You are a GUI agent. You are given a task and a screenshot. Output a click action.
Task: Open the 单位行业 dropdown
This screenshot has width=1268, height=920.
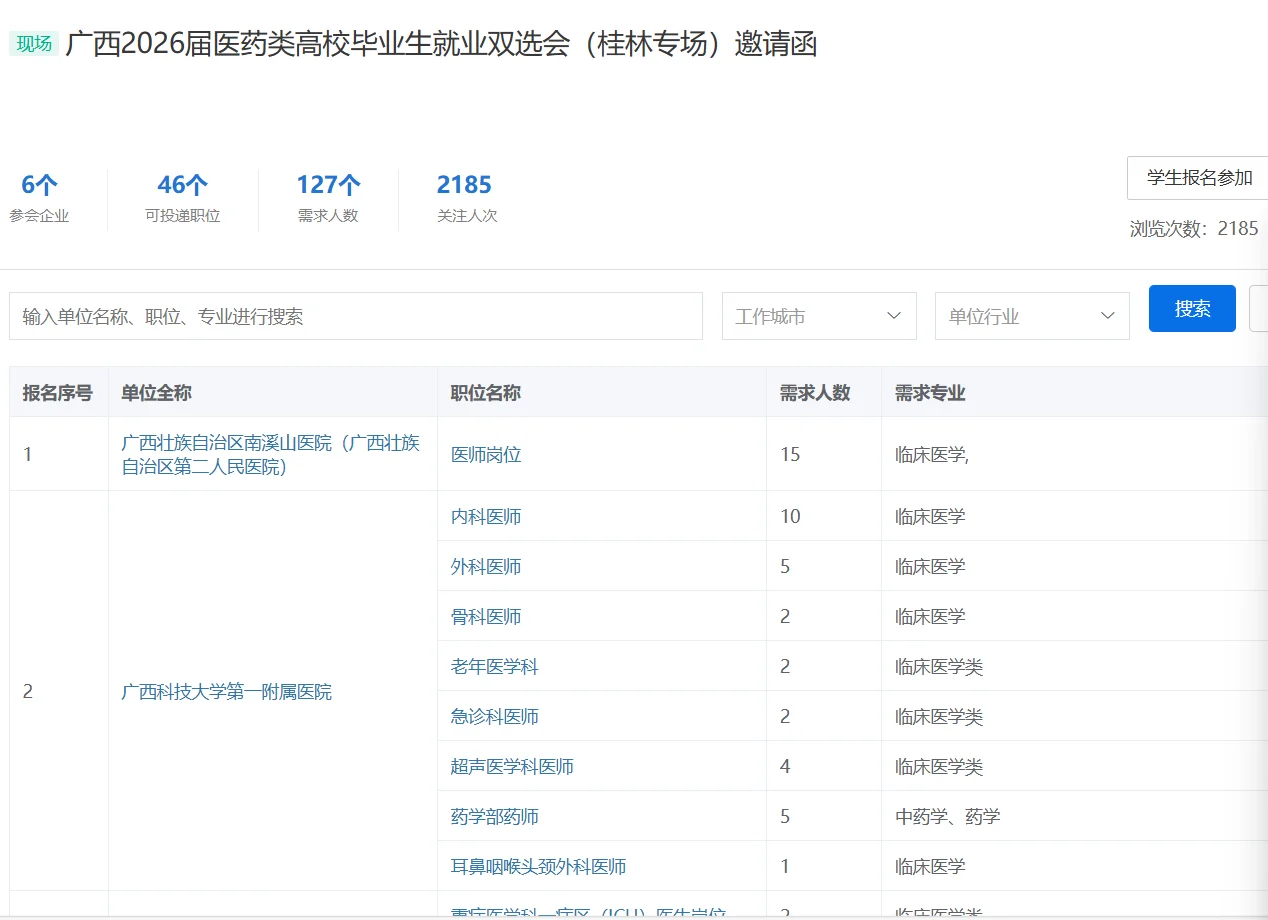(x=1032, y=316)
